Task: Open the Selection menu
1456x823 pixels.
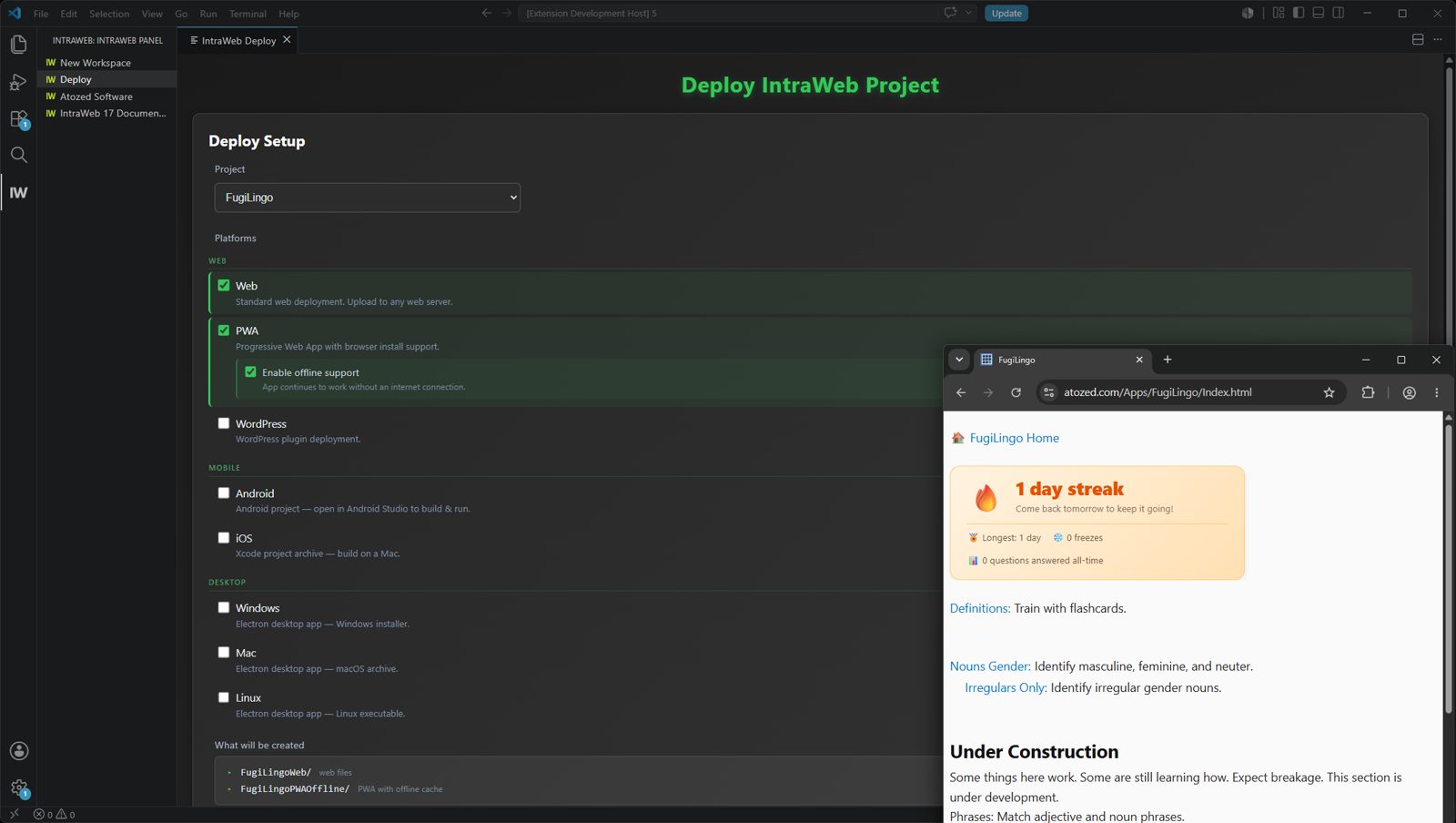Action: 109,14
